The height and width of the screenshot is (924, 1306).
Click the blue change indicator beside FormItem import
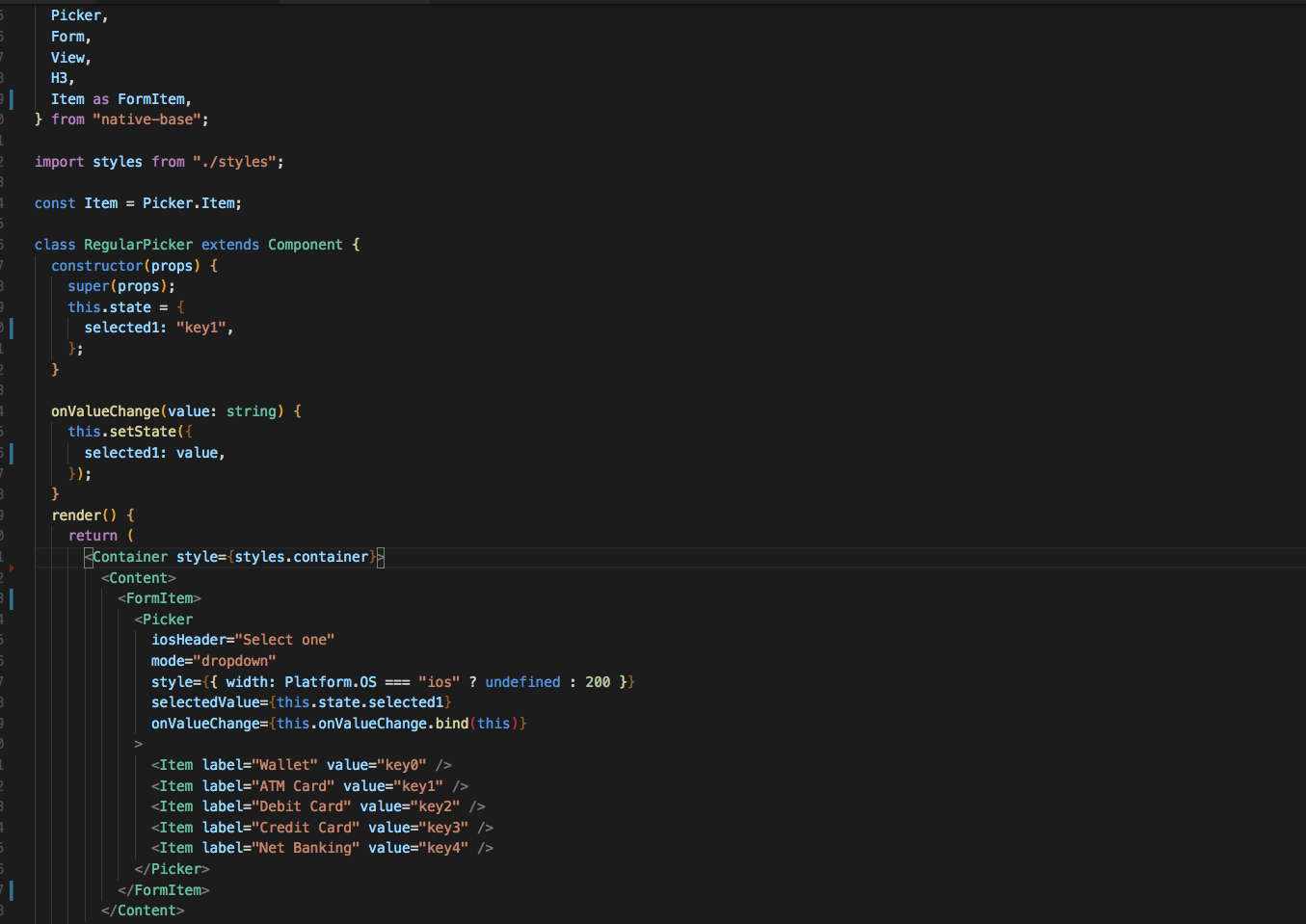pos(11,98)
